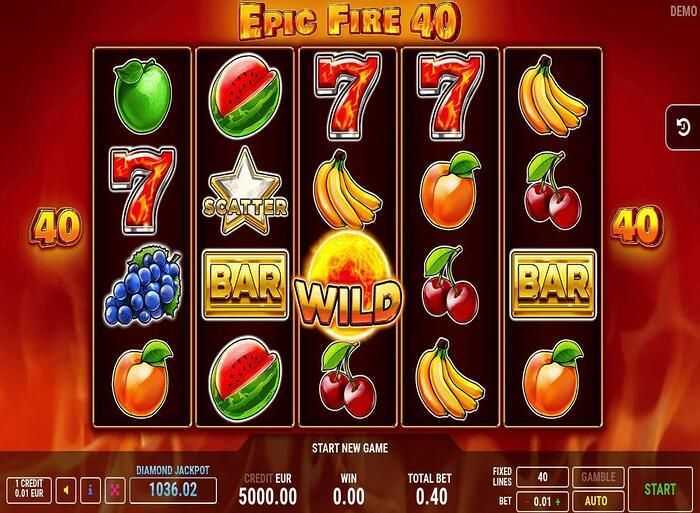Click the WILD sun symbol
Viewport: 700px width, 513px height.
tap(348, 285)
